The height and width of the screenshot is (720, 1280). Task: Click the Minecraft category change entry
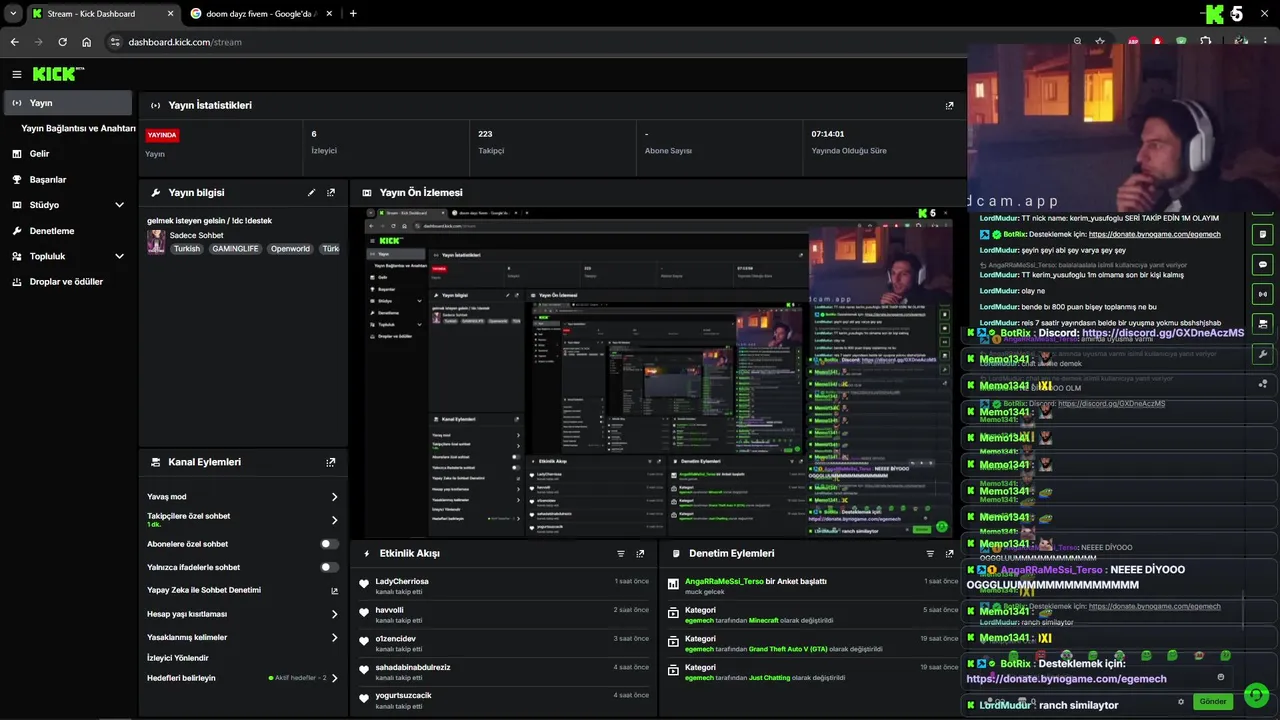(x=813, y=614)
